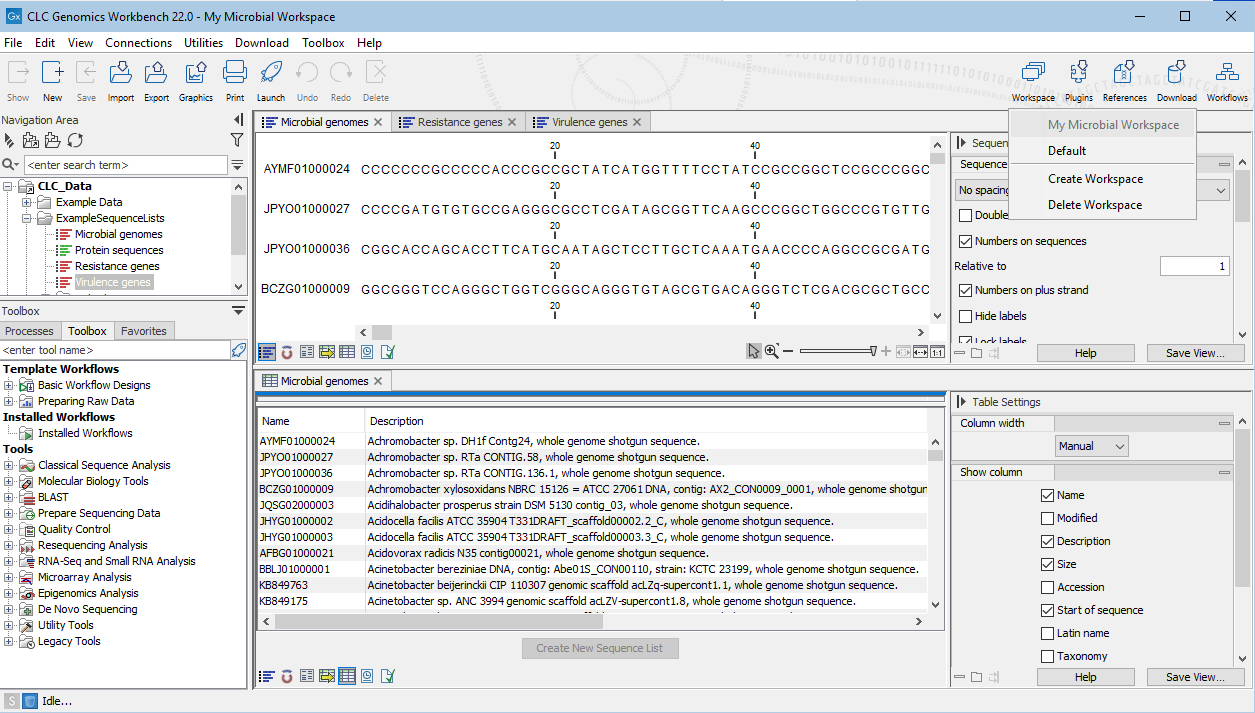Click Create New Sequence List
The width and height of the screenshot is (1255, 713).
[599, 648]
